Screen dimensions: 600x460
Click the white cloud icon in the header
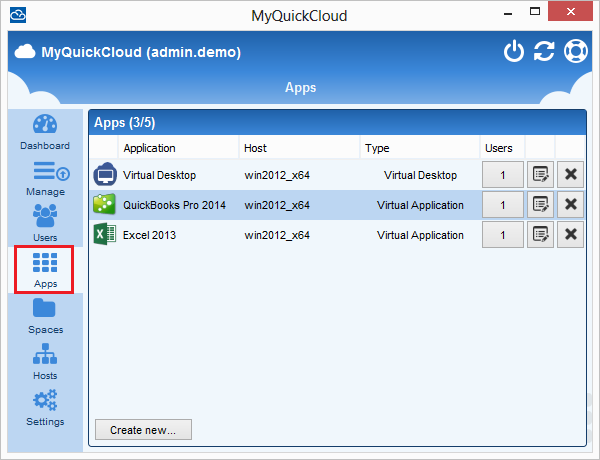tap(25, 51)
